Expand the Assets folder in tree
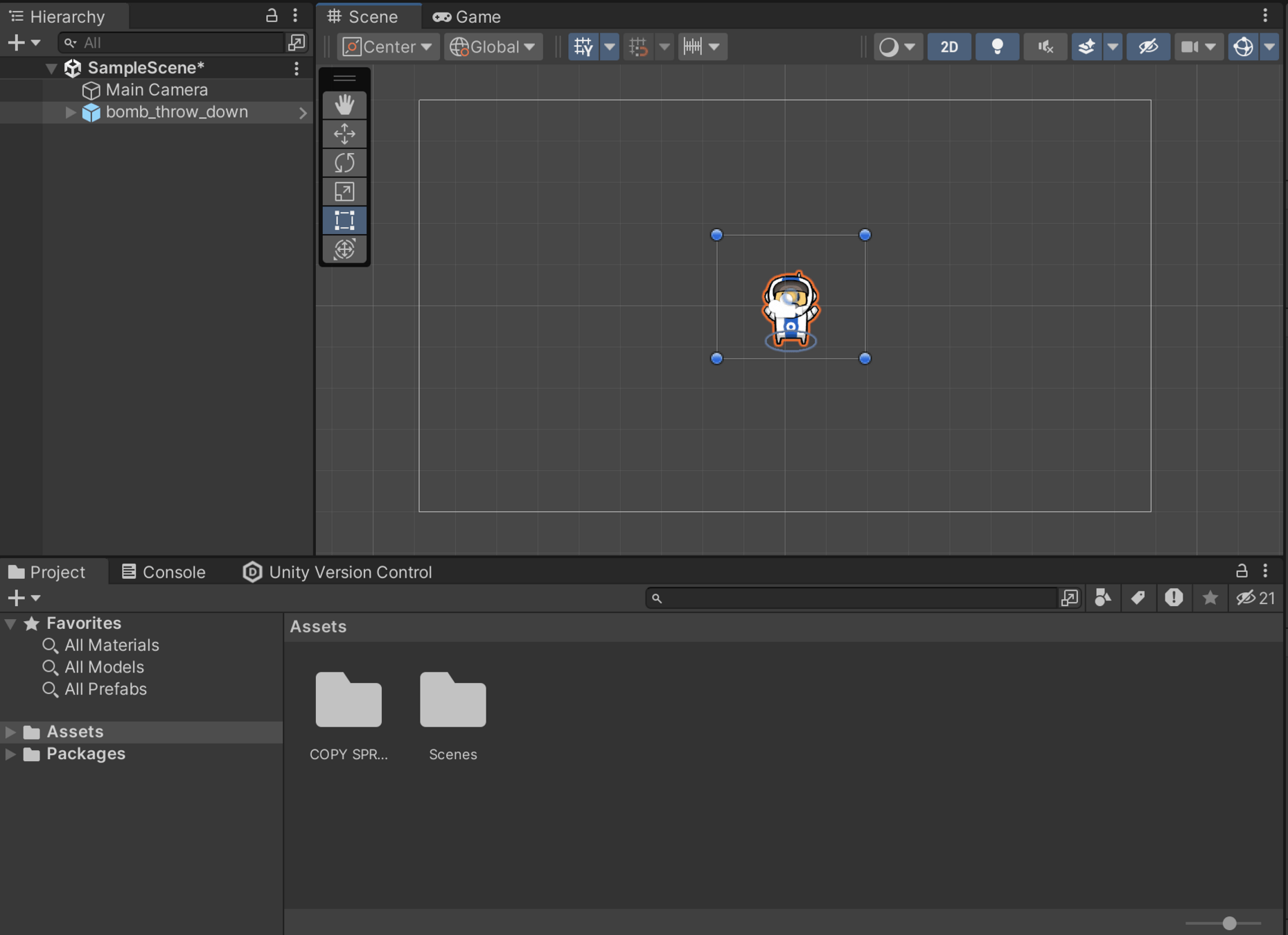The image size is (1288, 935). pos(10,732)
